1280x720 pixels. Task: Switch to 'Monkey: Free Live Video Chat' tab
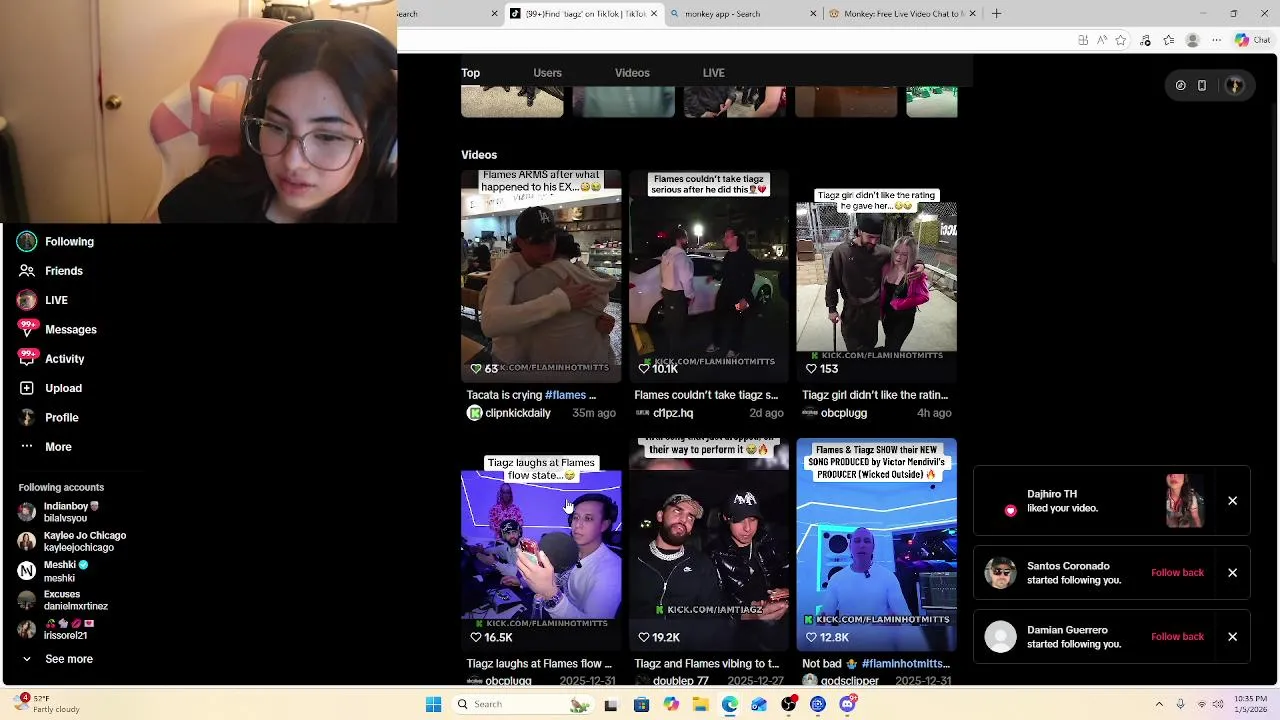click(900, 14)
